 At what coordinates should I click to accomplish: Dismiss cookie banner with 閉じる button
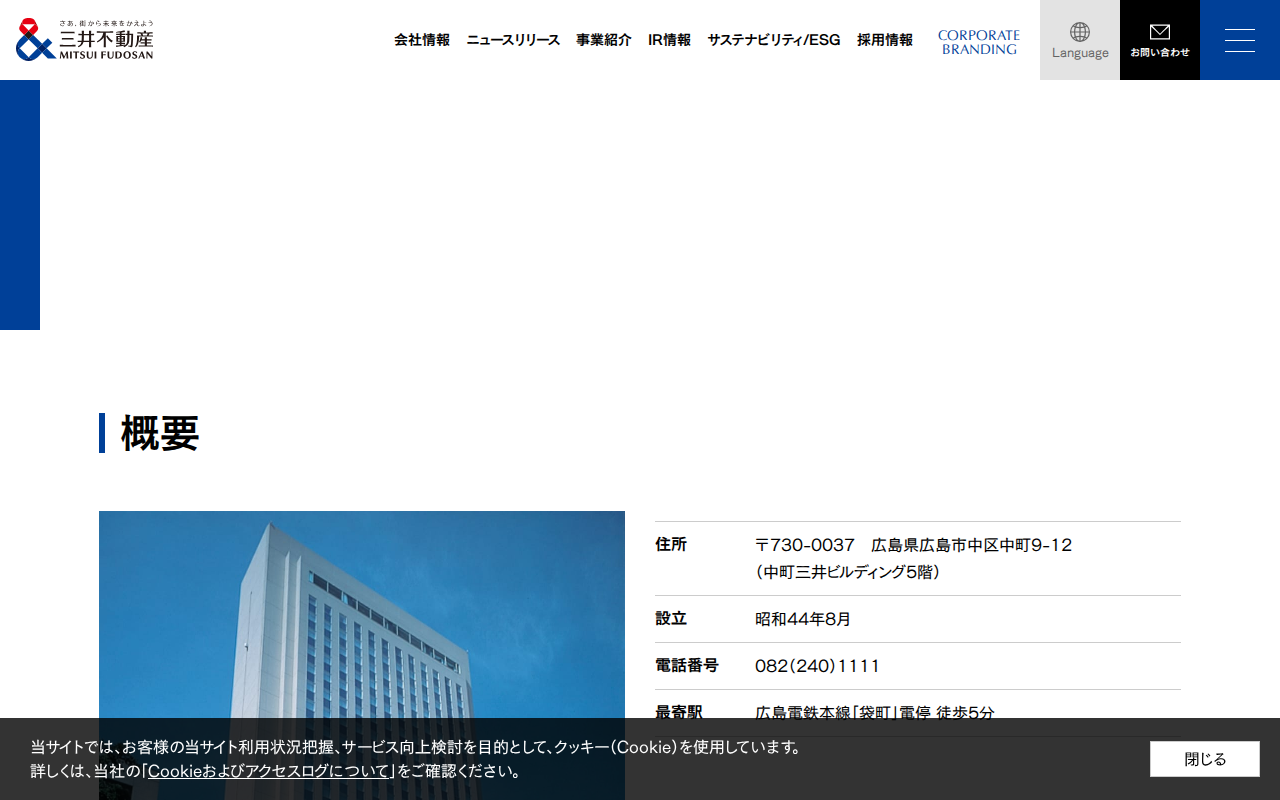(x=1205, y=759)
